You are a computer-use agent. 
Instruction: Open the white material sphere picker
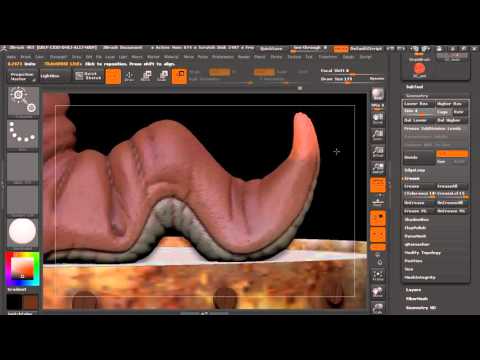(x=23, y=232)
